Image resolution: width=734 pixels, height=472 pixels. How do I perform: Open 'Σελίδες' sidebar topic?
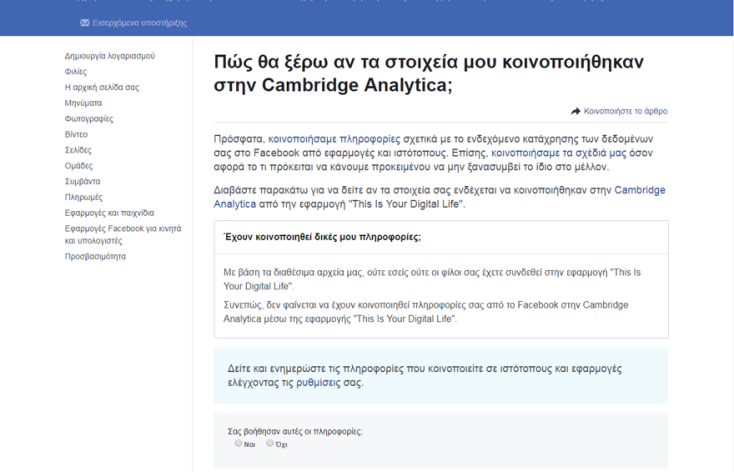pyautogui.click(x=79, y=149)
